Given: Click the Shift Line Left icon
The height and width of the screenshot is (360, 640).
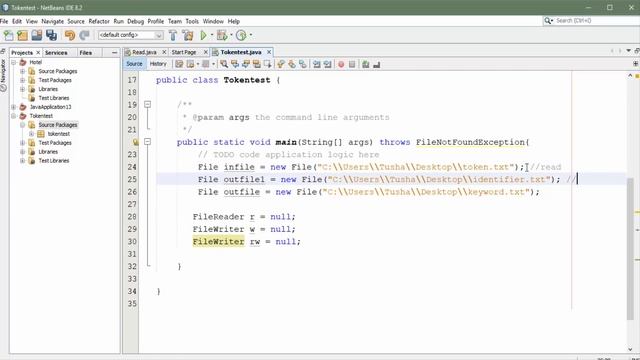Looking at the screenshot, I should (x=317, y=64).
